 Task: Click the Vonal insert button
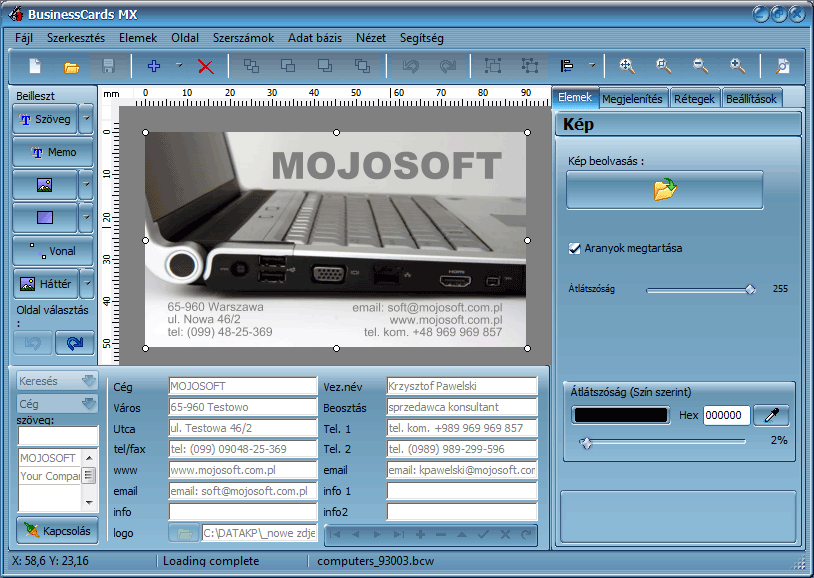(x=53, y=251)
